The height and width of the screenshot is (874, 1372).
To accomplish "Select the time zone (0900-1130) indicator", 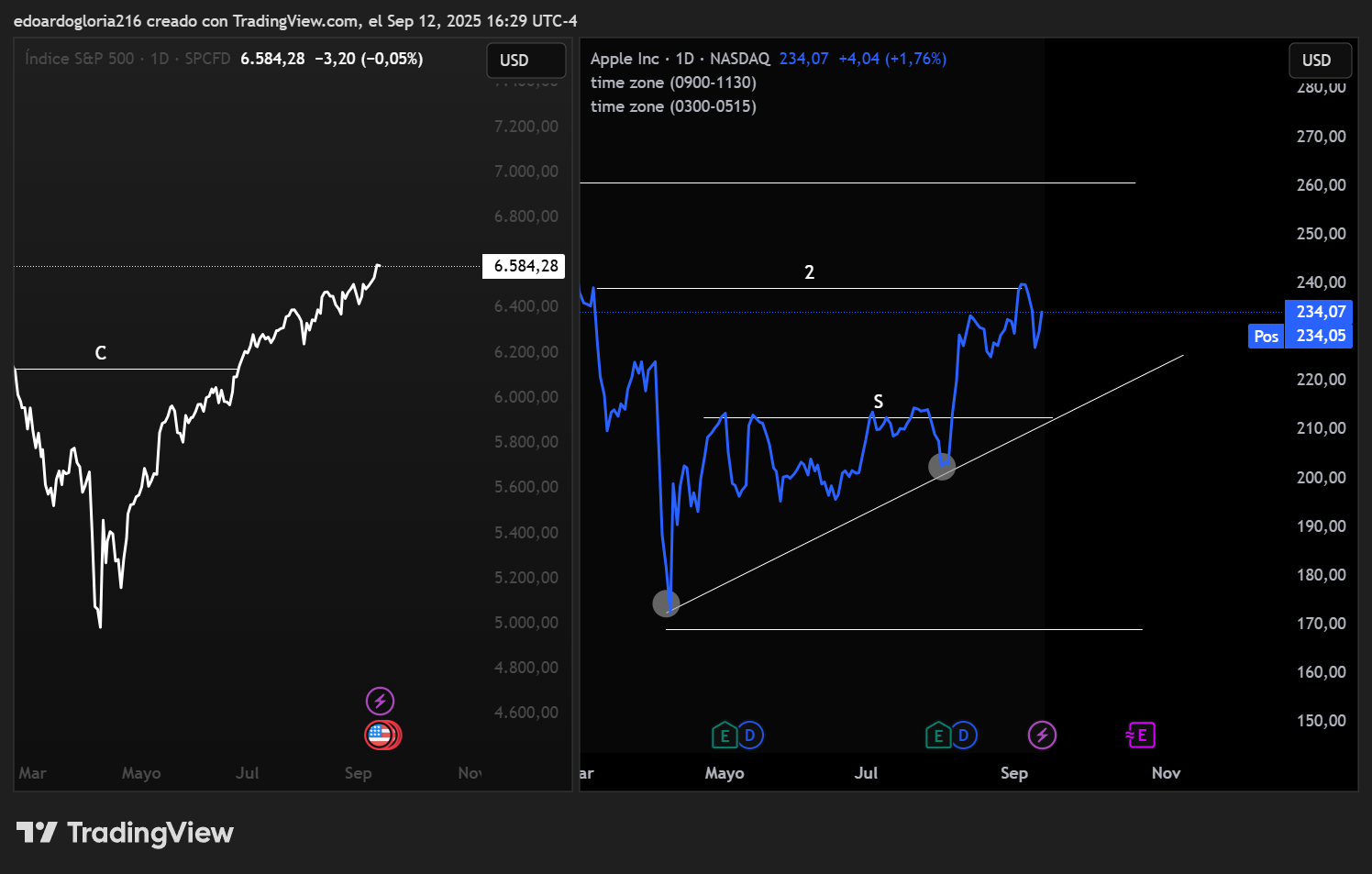I will pyautogui.click(x=673, y=83).
